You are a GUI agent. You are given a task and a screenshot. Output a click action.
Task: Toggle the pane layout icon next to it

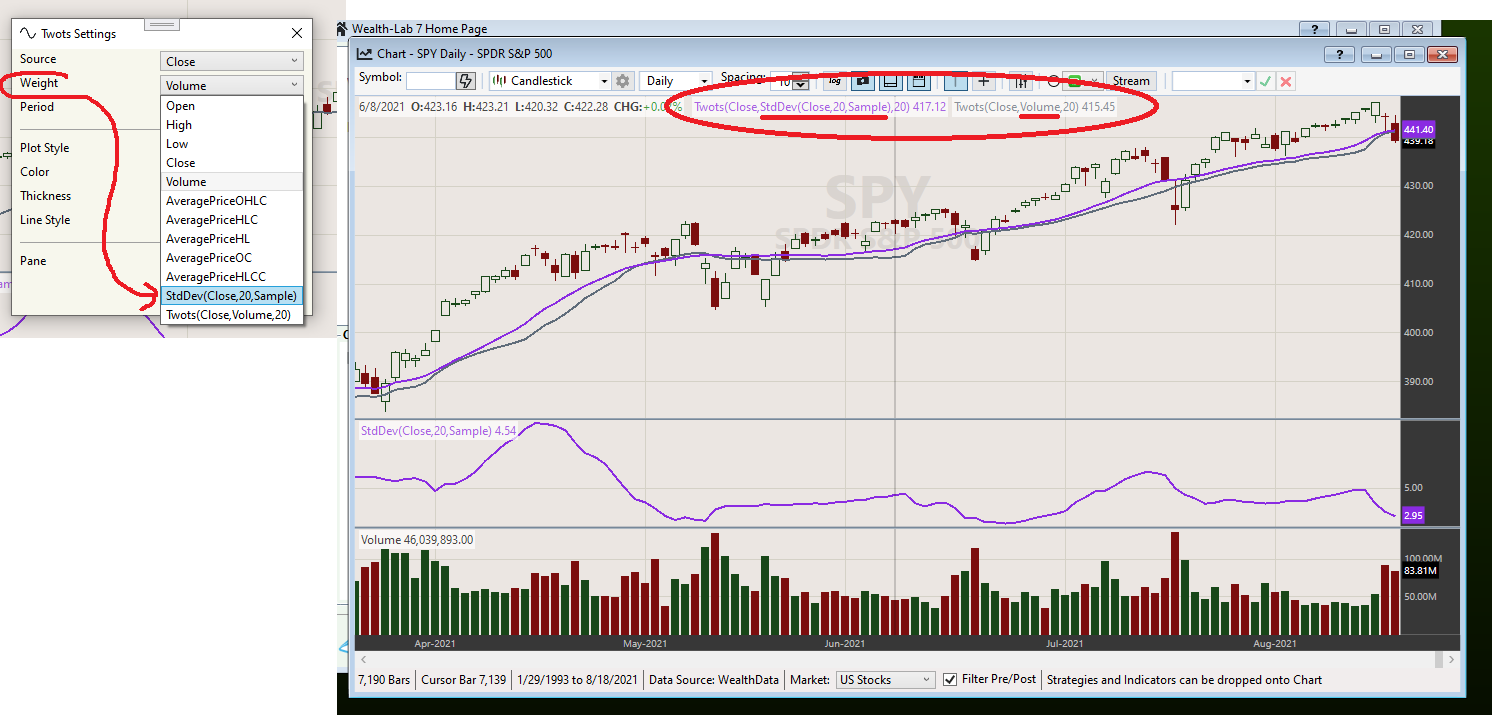[x=890, y=81]
